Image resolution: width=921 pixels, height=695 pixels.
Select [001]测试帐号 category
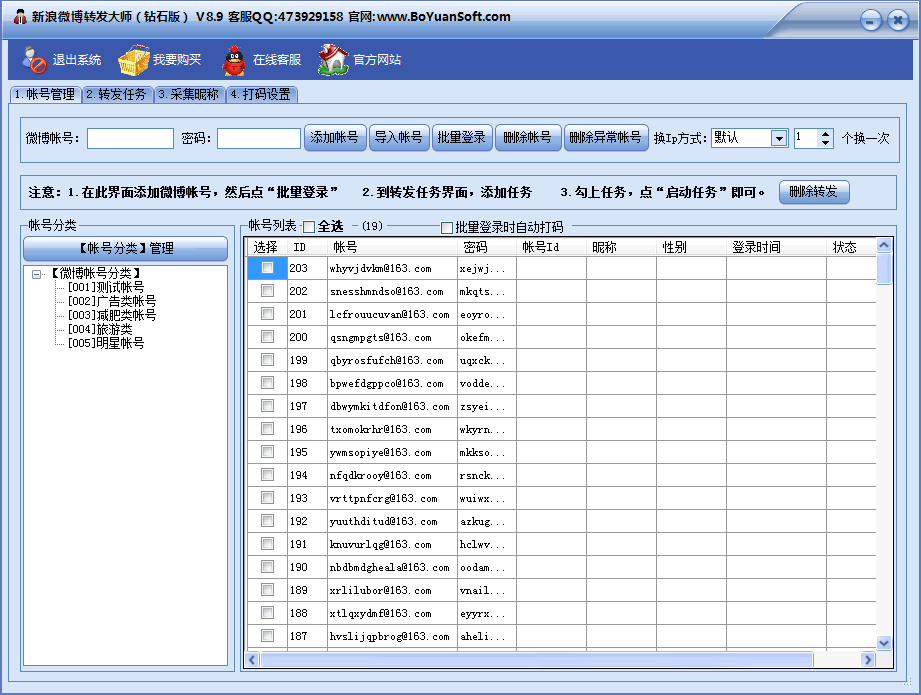tap(106, 287)
